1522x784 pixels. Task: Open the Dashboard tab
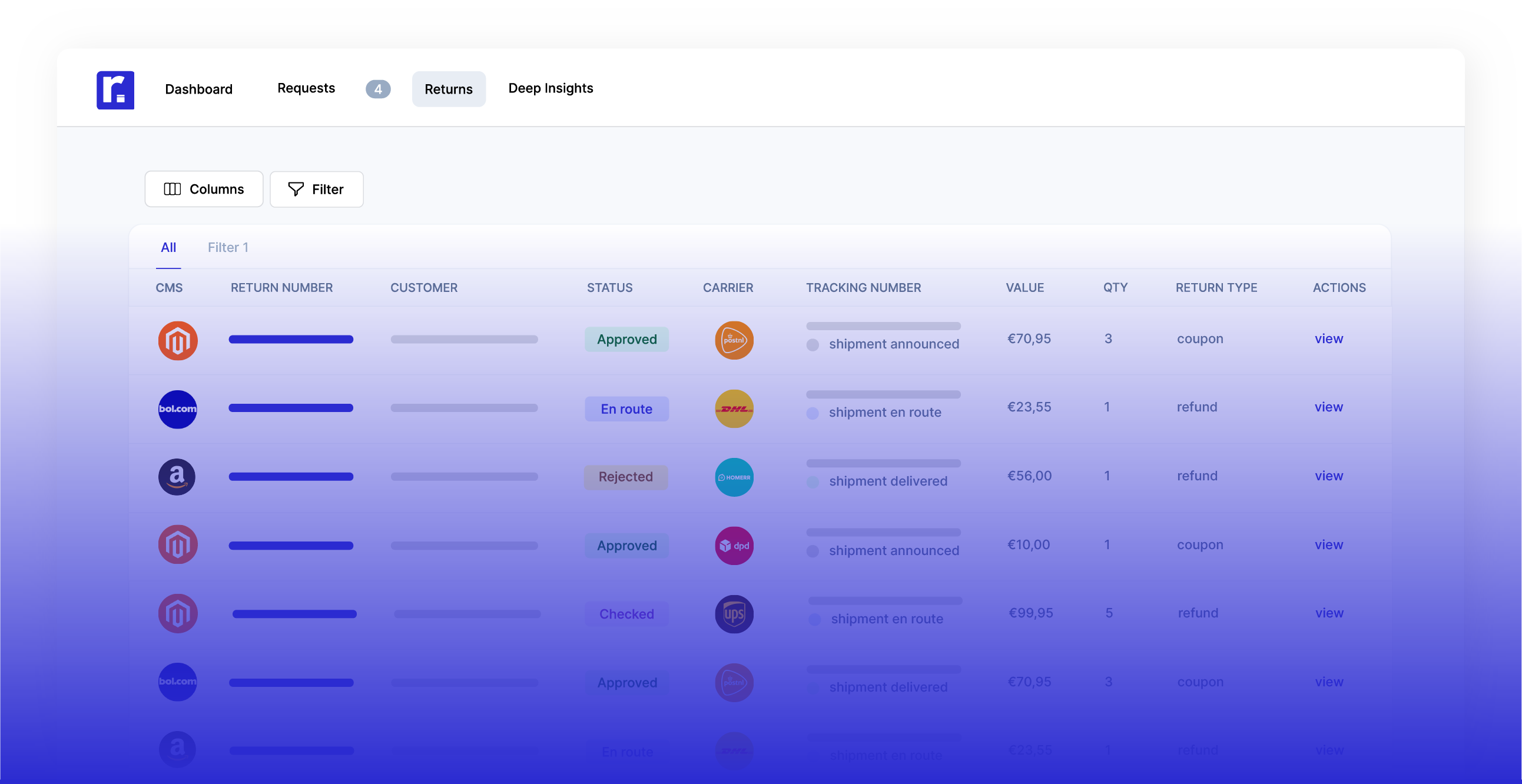[x=198, y=89]
